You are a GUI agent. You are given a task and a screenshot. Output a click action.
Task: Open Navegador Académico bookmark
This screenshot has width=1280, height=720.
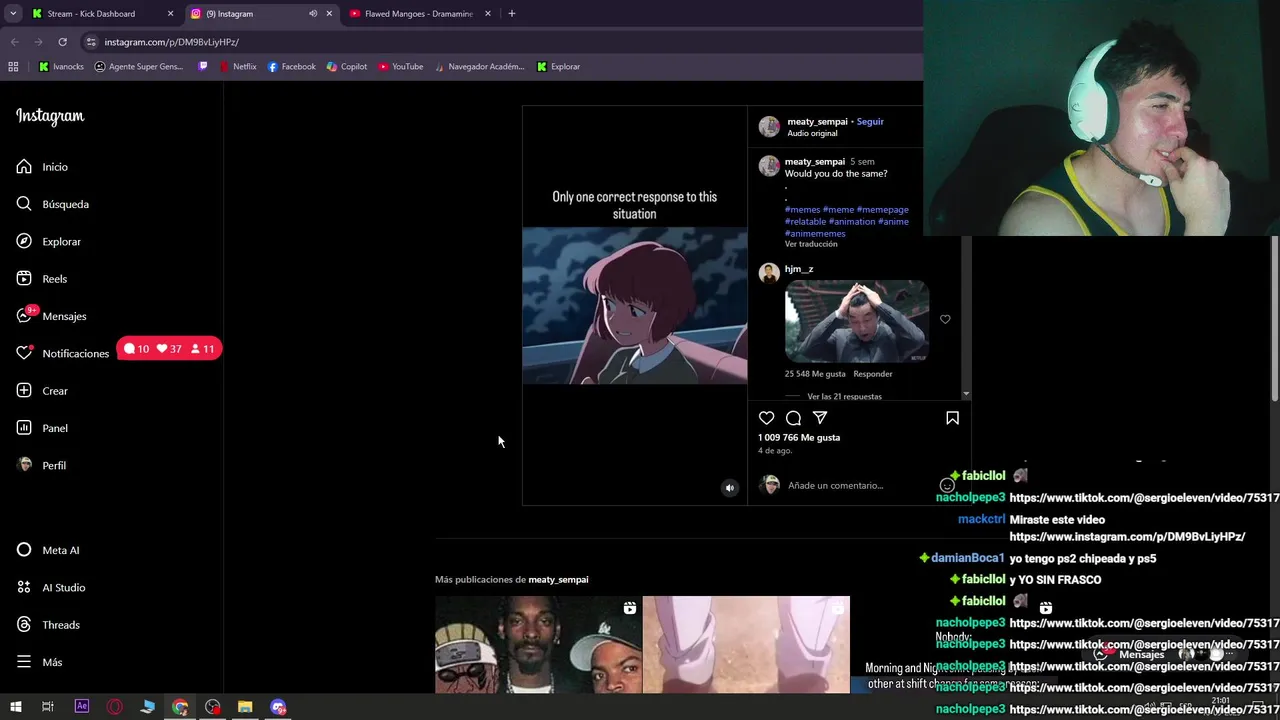(x=478, y=67)
